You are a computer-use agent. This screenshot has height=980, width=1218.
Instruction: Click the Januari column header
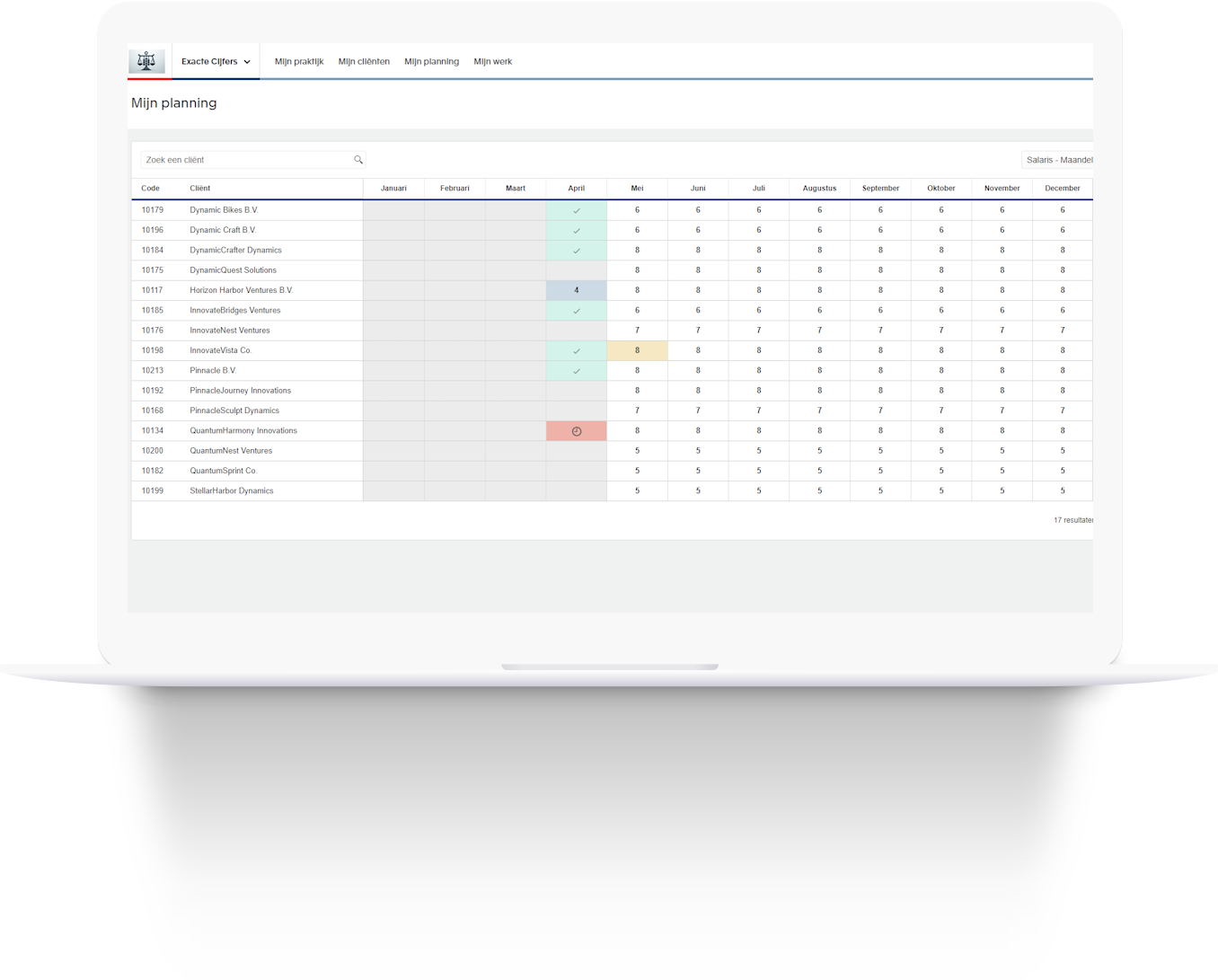point(393,189)
